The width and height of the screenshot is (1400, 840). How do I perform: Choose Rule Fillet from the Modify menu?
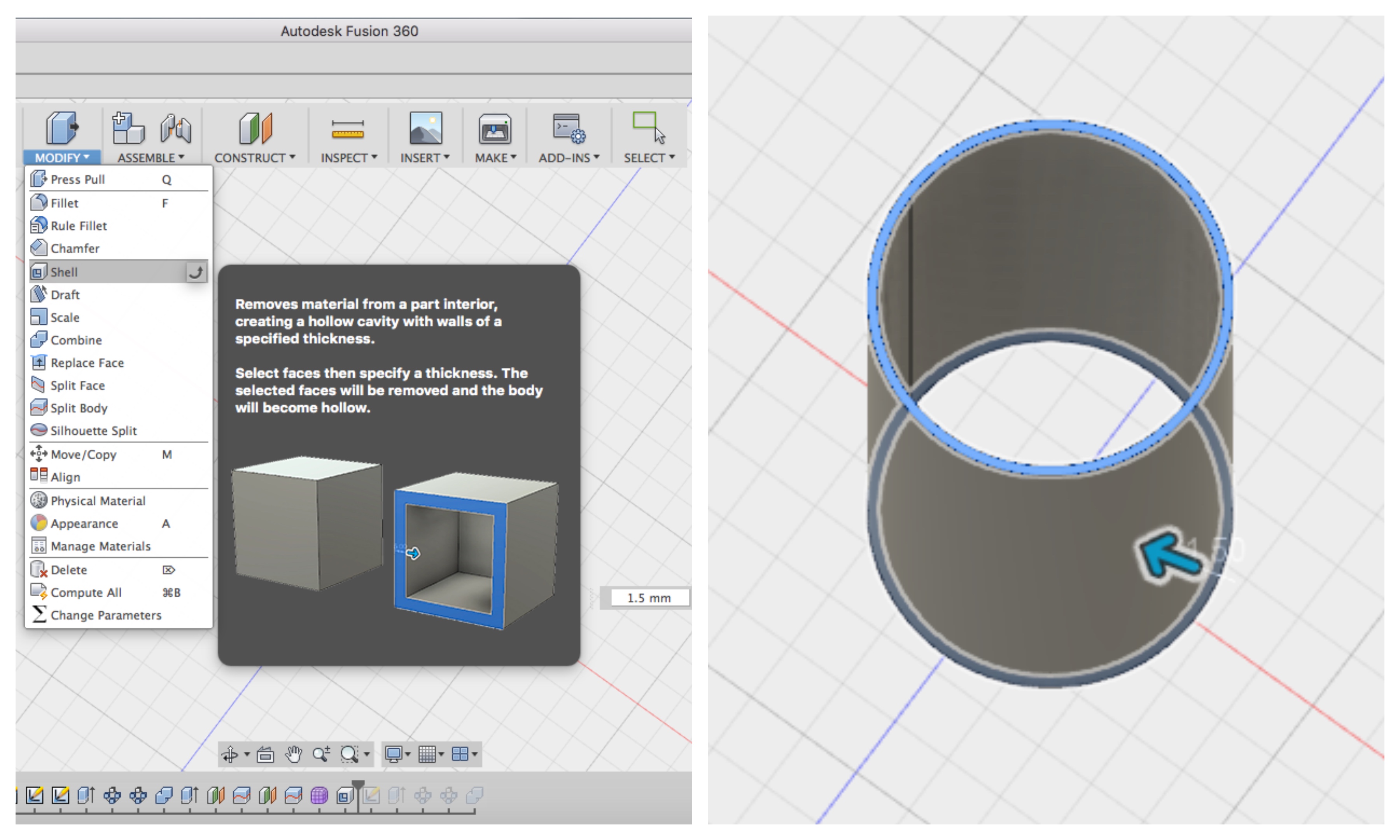119,226
